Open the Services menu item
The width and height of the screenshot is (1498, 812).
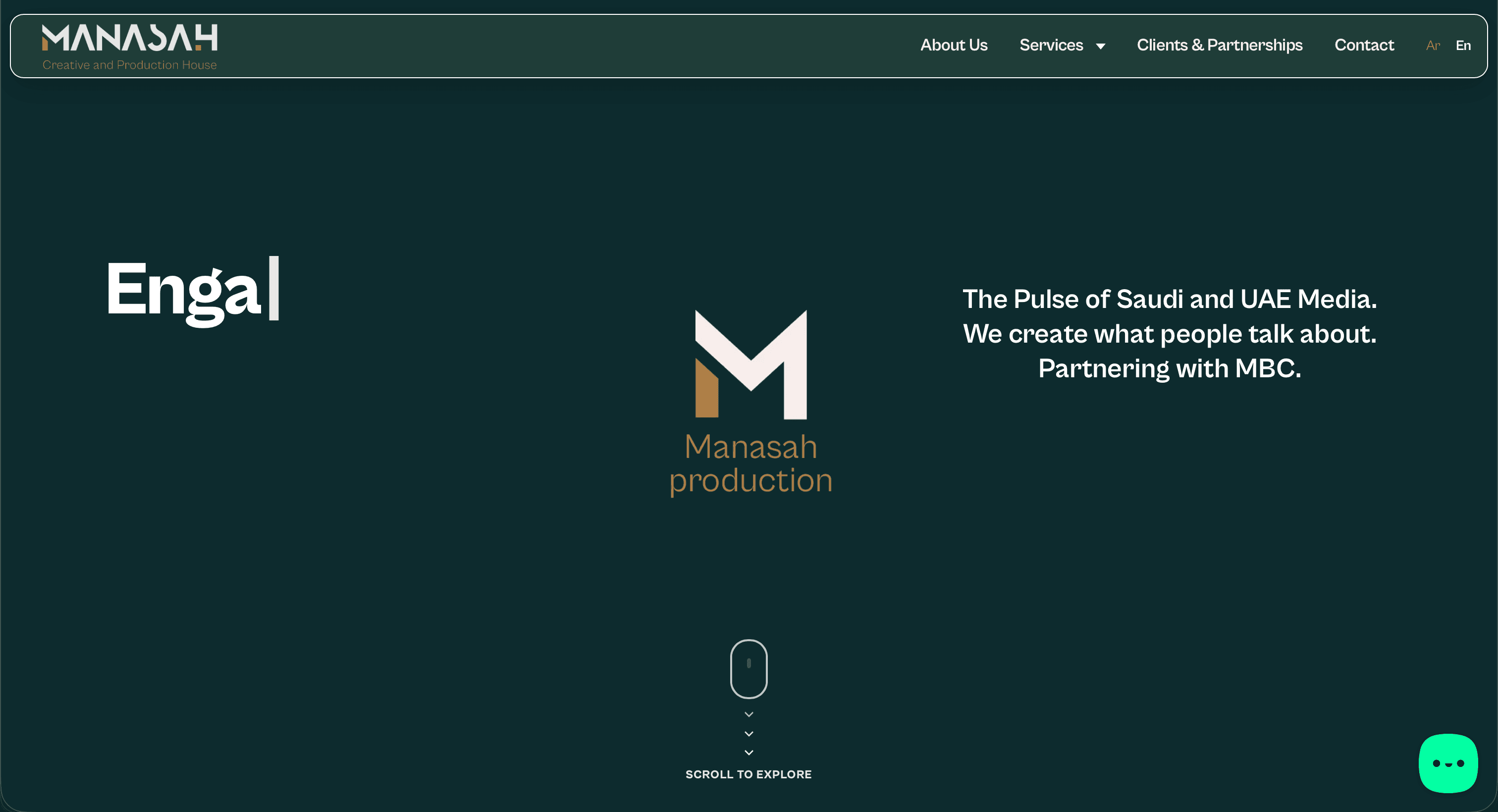click(x=1051, y=45)
